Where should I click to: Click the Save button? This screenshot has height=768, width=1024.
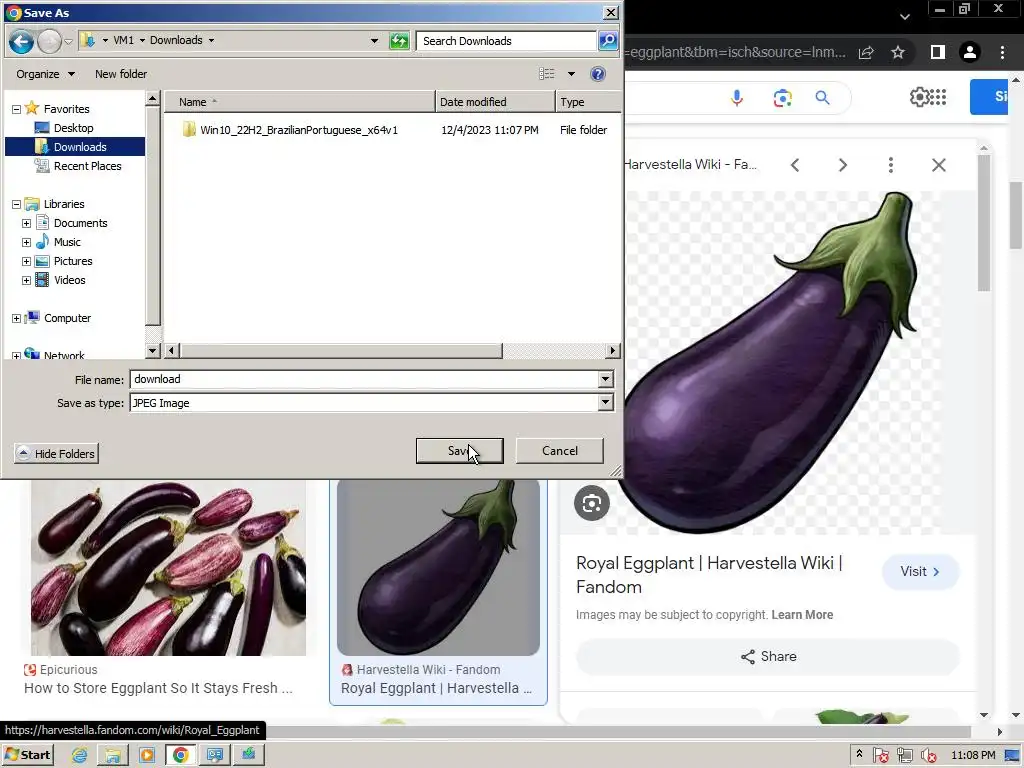(460, 451)
